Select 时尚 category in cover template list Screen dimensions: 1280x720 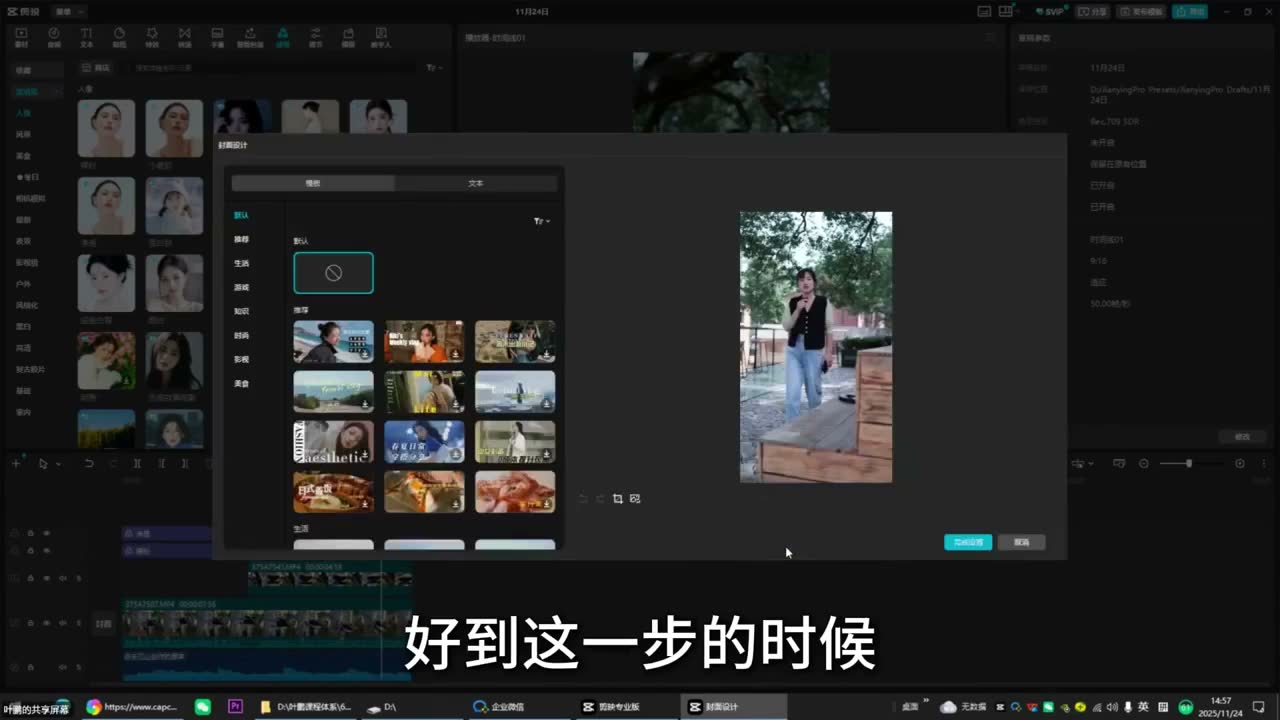(x=241, y=335)
